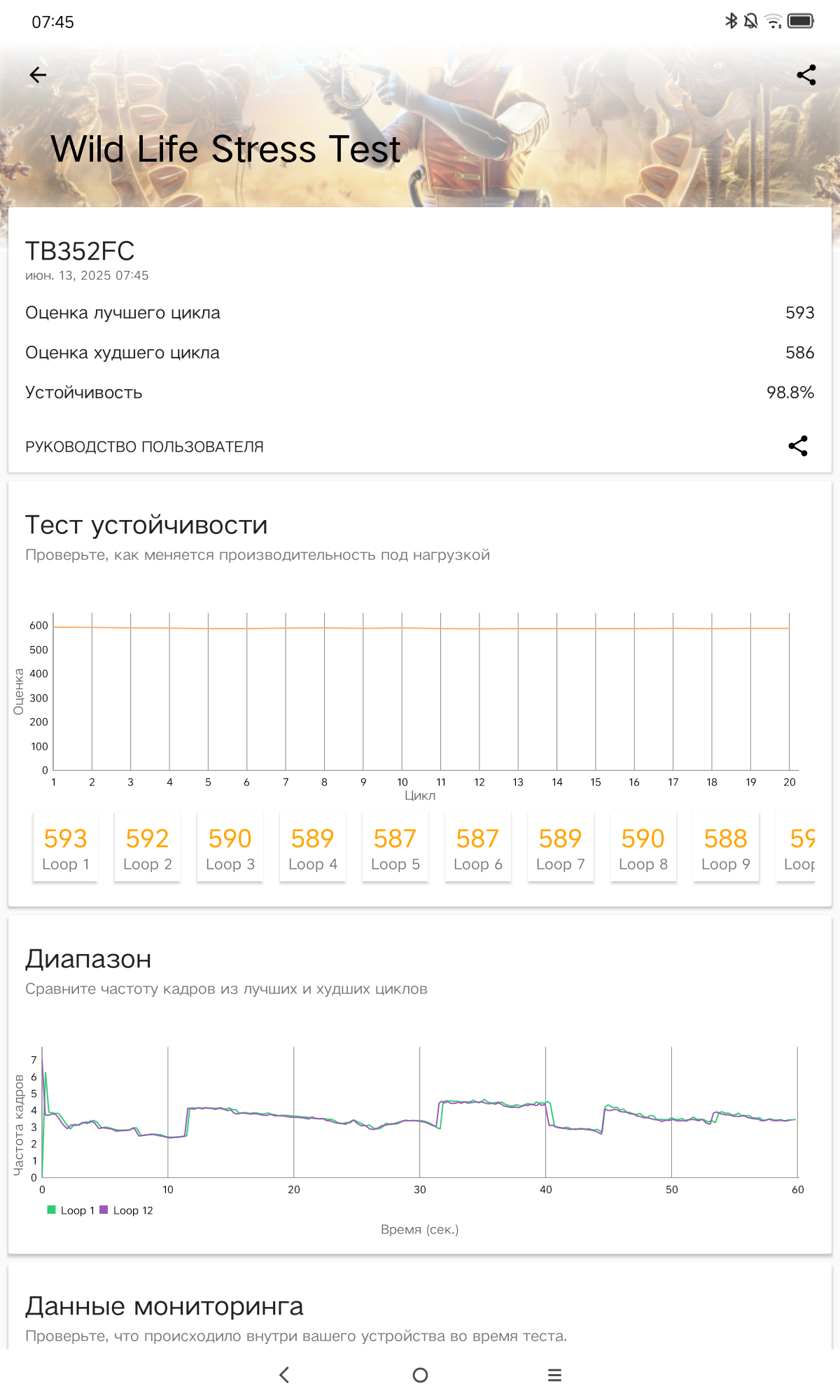Tap the Устойчивость 98.8% row
Viewport: 840px width, 1400px height.
click(420, 393)
